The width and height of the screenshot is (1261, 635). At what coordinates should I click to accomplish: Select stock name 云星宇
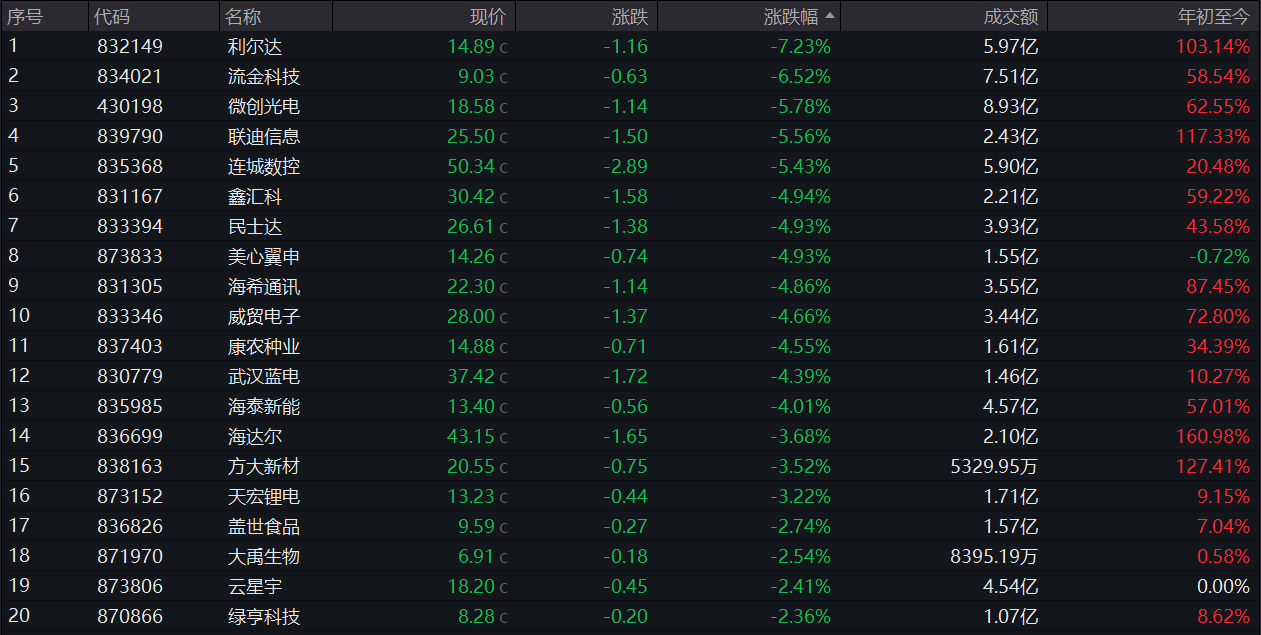click(x=255, y=586)
